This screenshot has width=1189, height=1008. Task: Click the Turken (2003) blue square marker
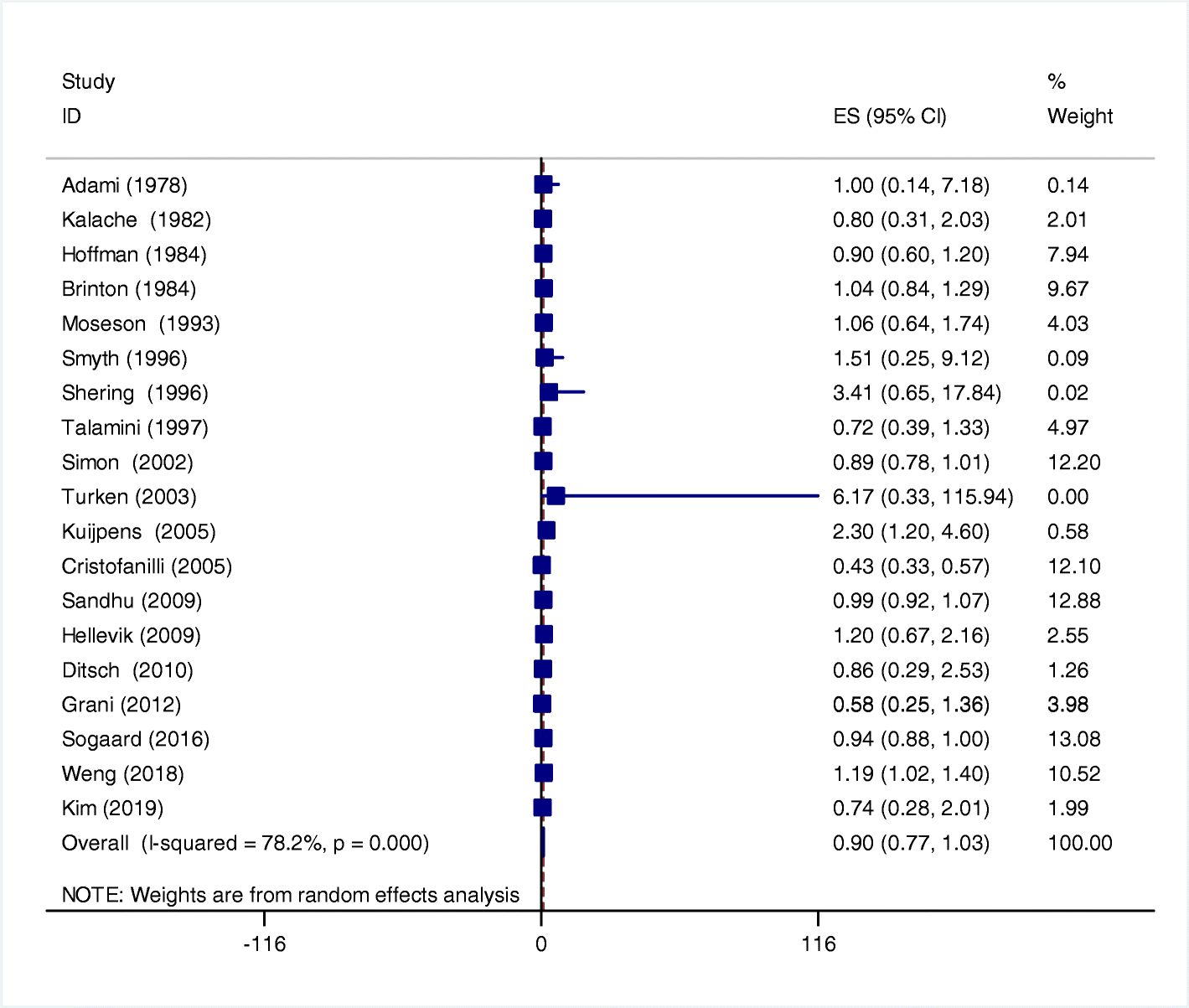tap(556, 496)
